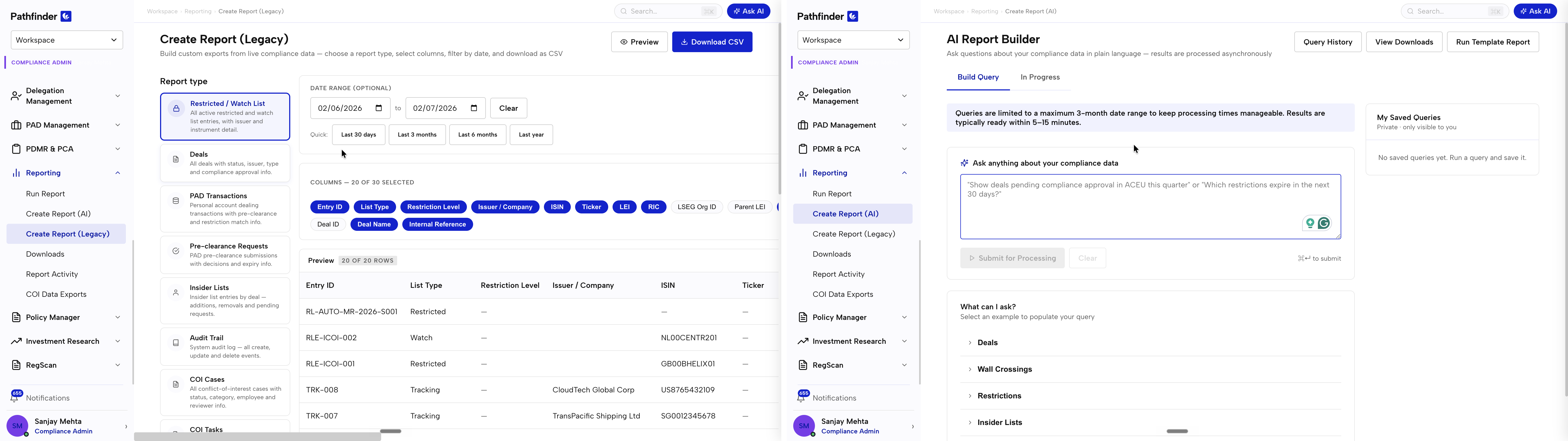The width and height of the screenshot is (1568, 441).
Task: Click the Grammarly icon in the AI query box
Action: pyautogui.click(x=1324, y=223)
